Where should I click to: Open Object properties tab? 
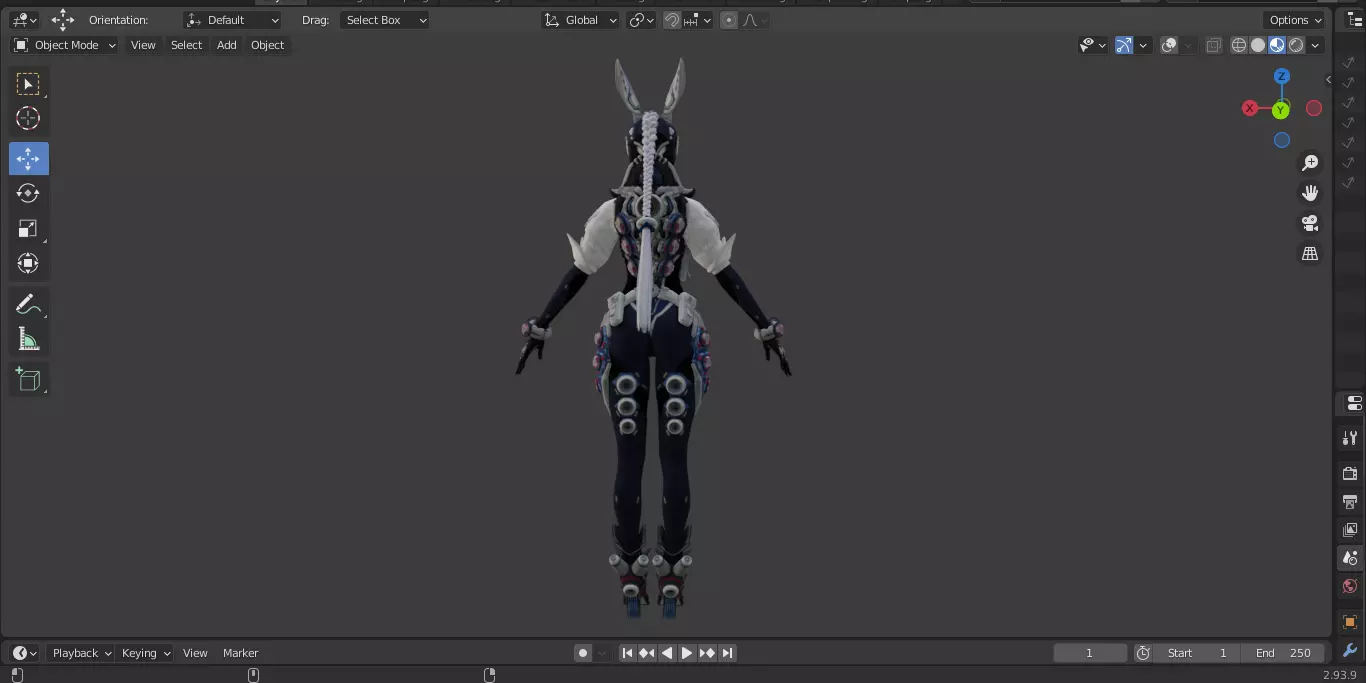[1350, 622]
